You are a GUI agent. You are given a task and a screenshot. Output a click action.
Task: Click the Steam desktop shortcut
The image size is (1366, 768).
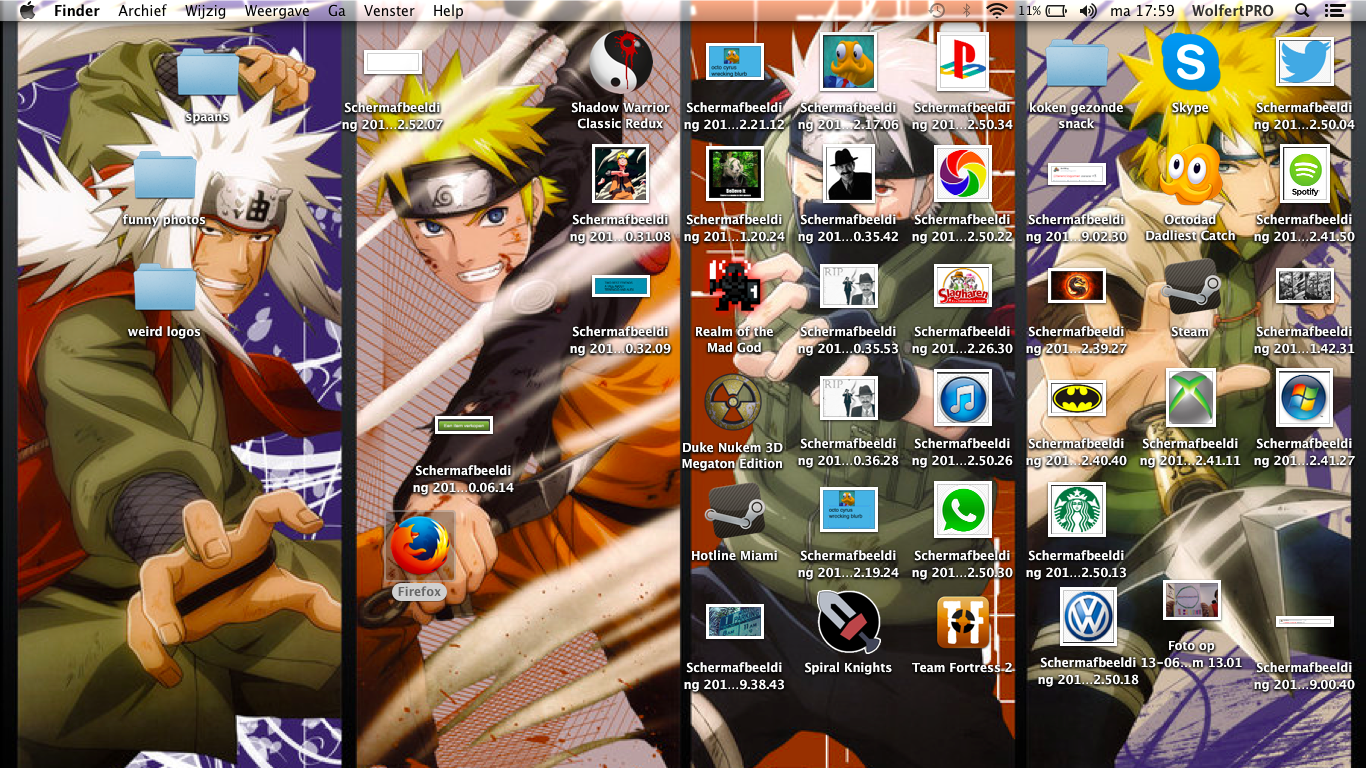pos(1190,287)
